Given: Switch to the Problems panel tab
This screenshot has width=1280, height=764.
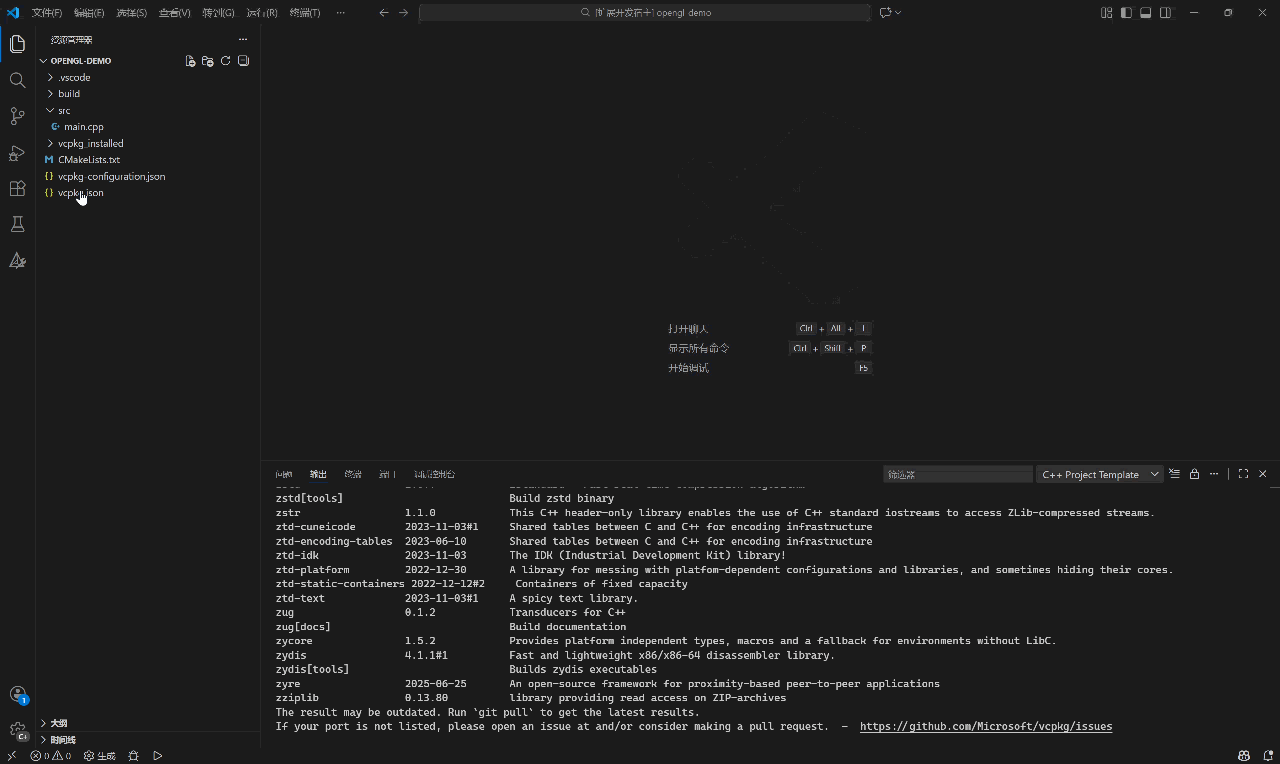Looking at the screenshot, I should point(284,474).
